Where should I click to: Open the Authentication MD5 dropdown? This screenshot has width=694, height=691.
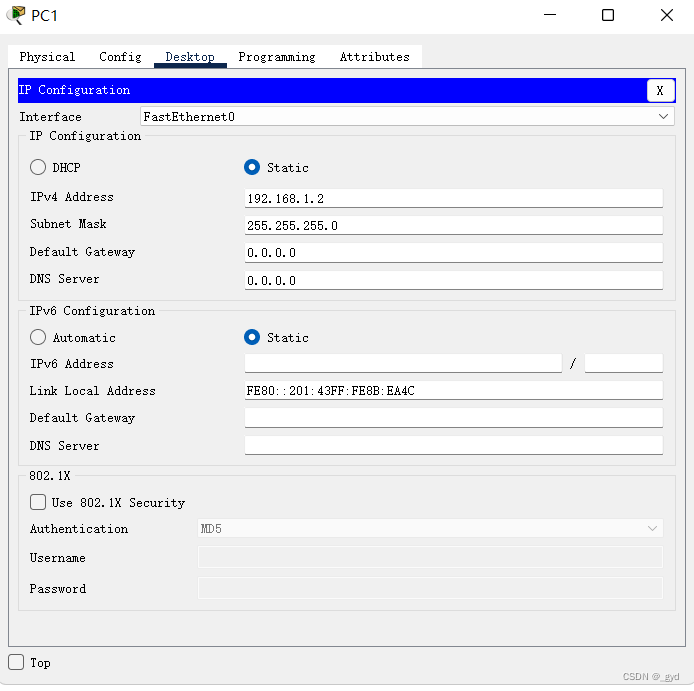(430, 529)
